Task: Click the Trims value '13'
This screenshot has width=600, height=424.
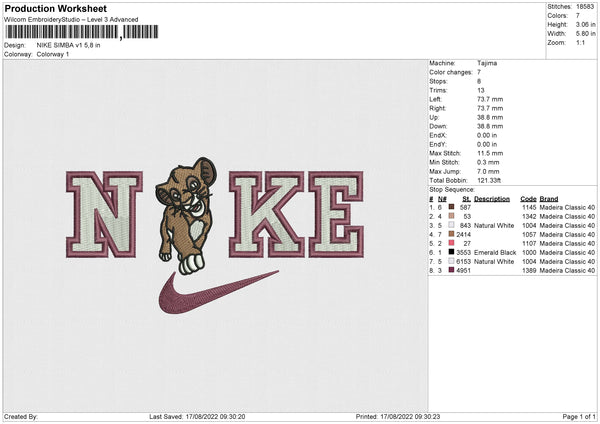Action: 481,90
